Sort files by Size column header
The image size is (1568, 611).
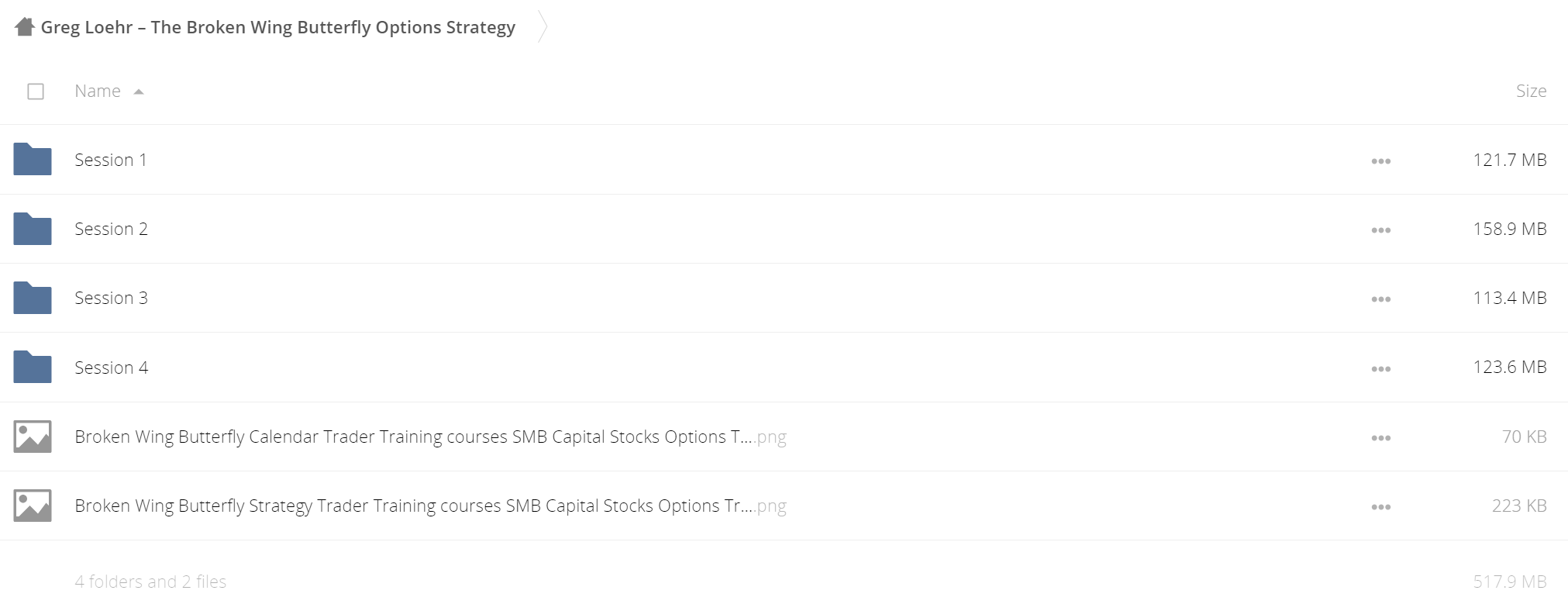1531,91
